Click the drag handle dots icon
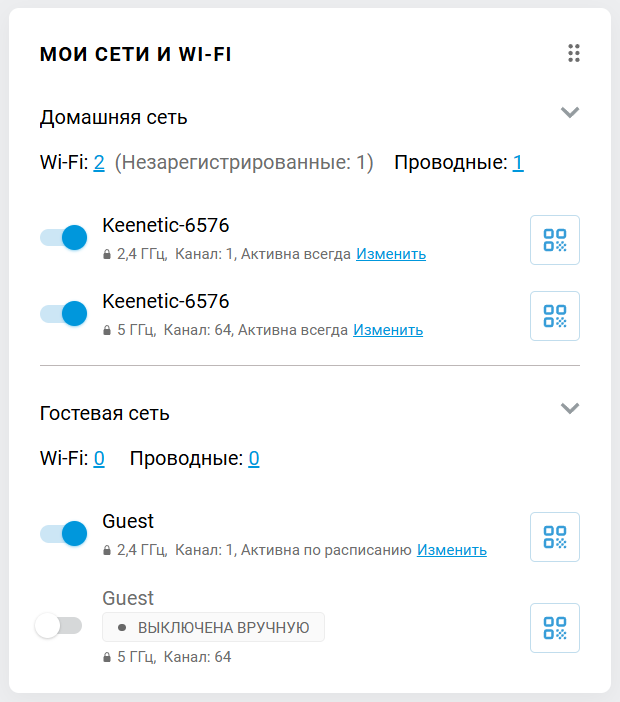 coord(574,53)
